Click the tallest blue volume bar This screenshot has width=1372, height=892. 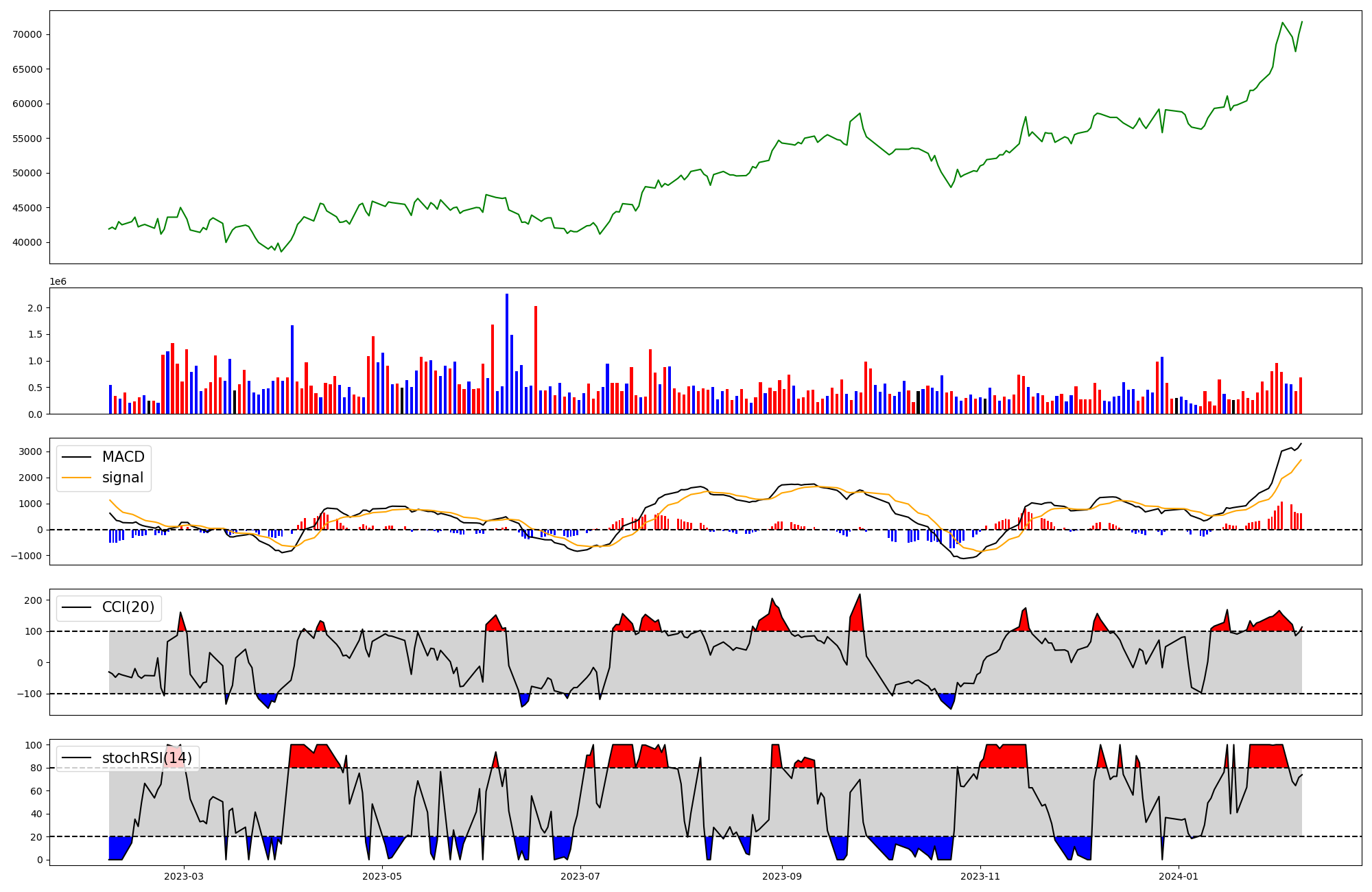[x=507, y=353]
